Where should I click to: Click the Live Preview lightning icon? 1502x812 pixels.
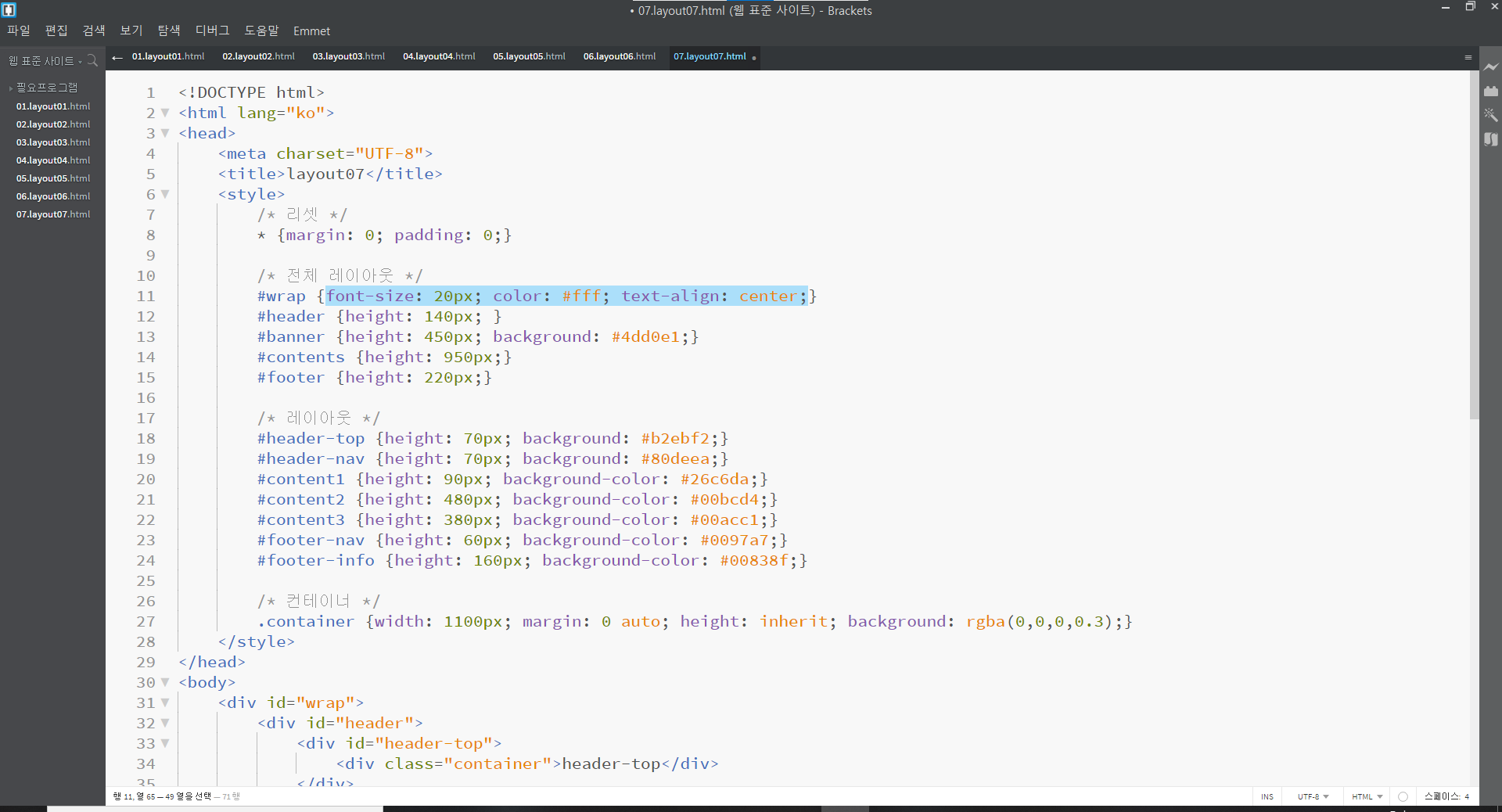click(1491, 67)
